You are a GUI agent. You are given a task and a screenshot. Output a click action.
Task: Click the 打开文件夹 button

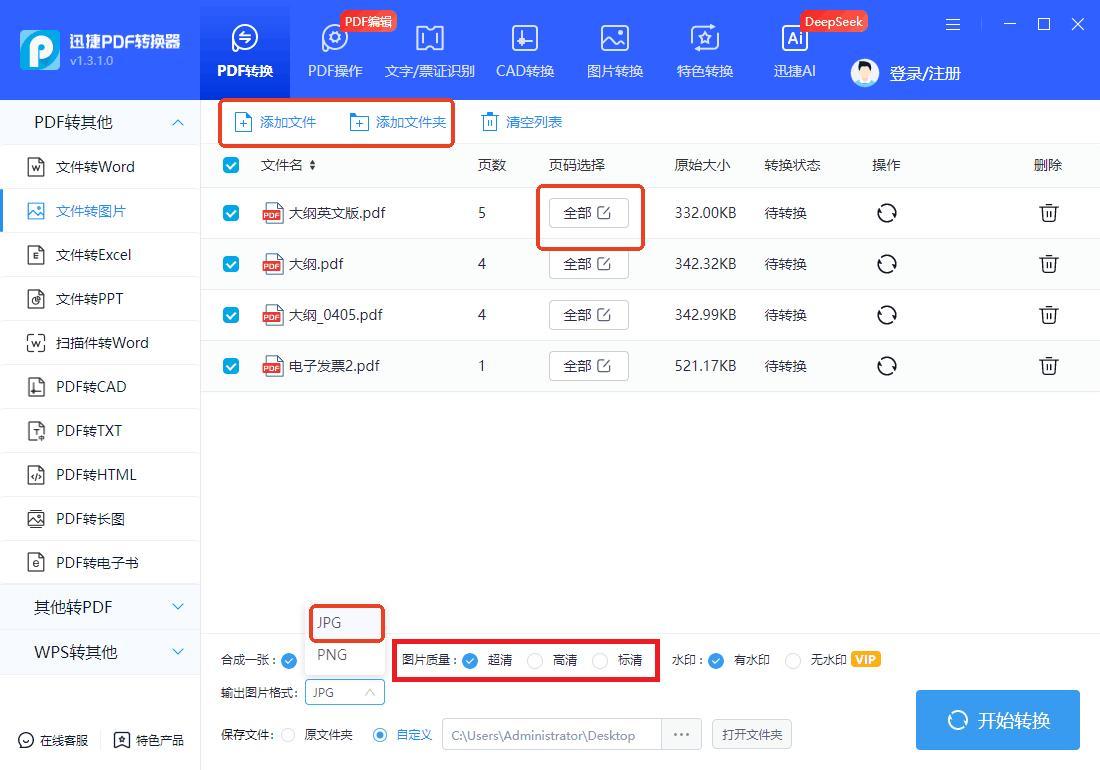[752, 735]
